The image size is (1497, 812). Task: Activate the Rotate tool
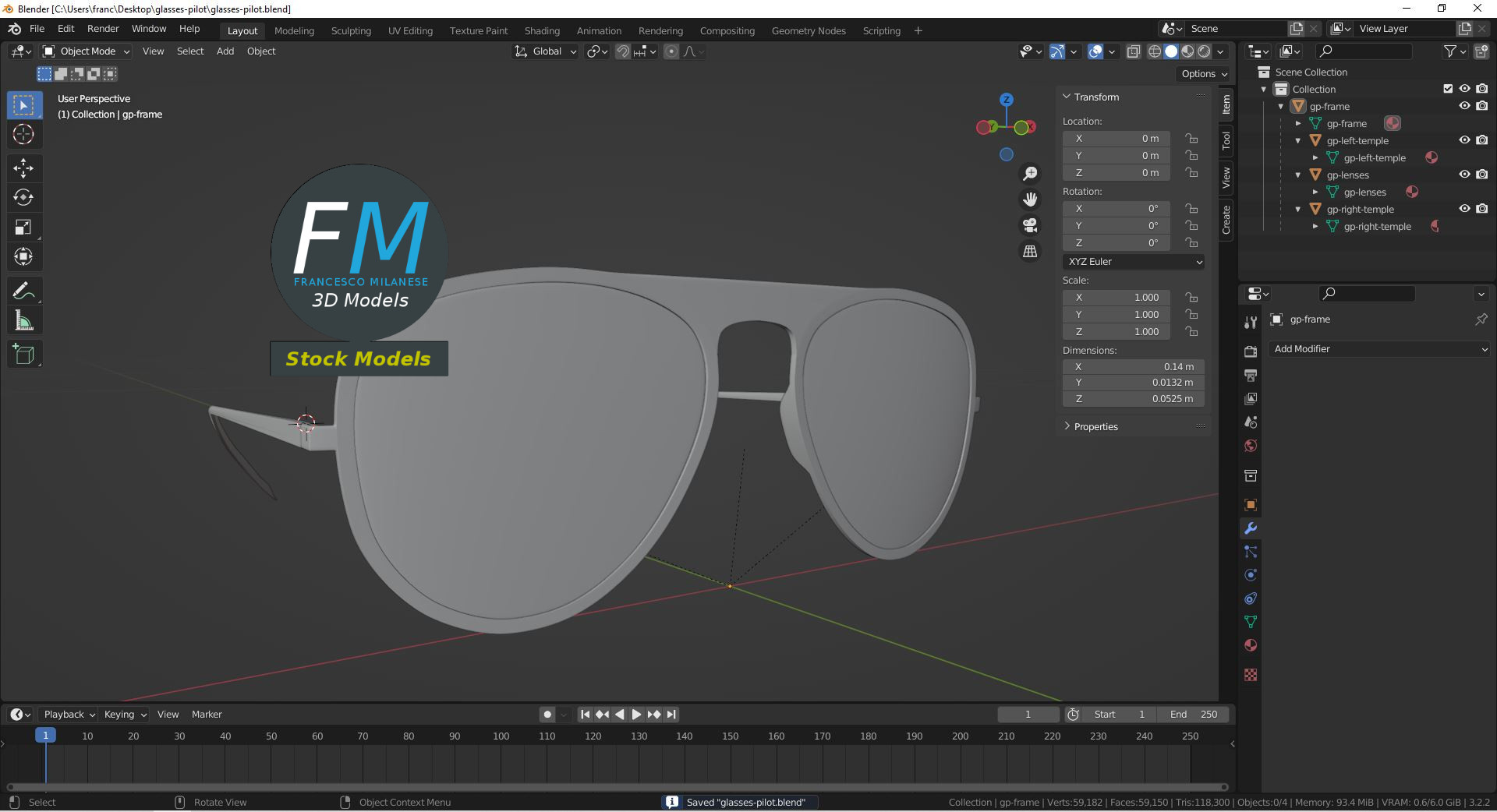tap(23, 197)
